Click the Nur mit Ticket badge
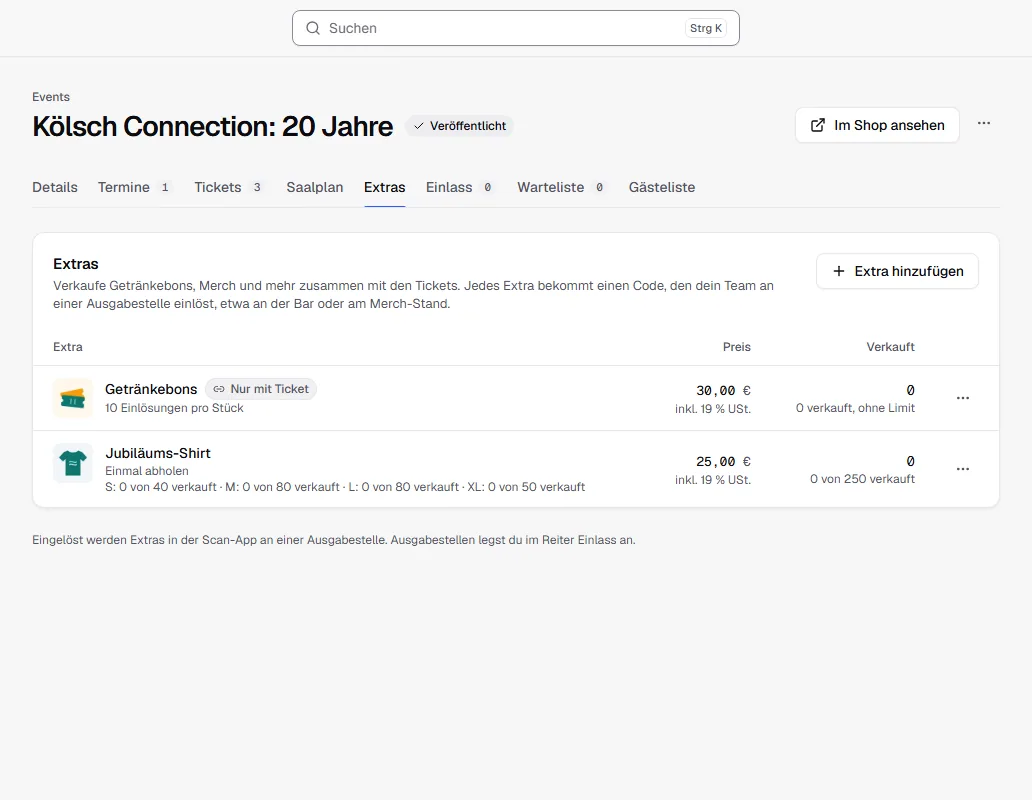Screen dimensions: 1032x800 [261, 389]
